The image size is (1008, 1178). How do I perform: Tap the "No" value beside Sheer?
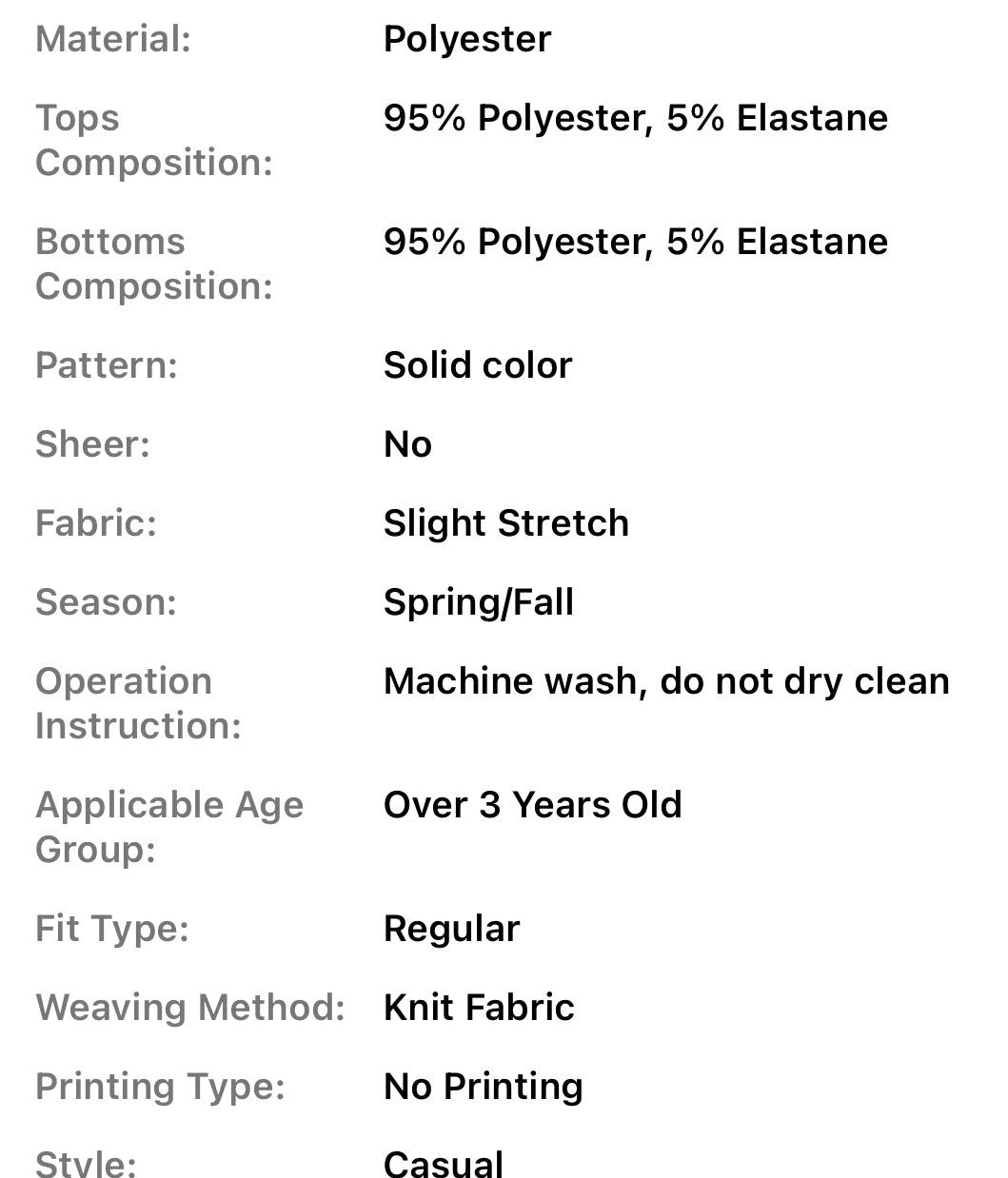click(407, 444)
